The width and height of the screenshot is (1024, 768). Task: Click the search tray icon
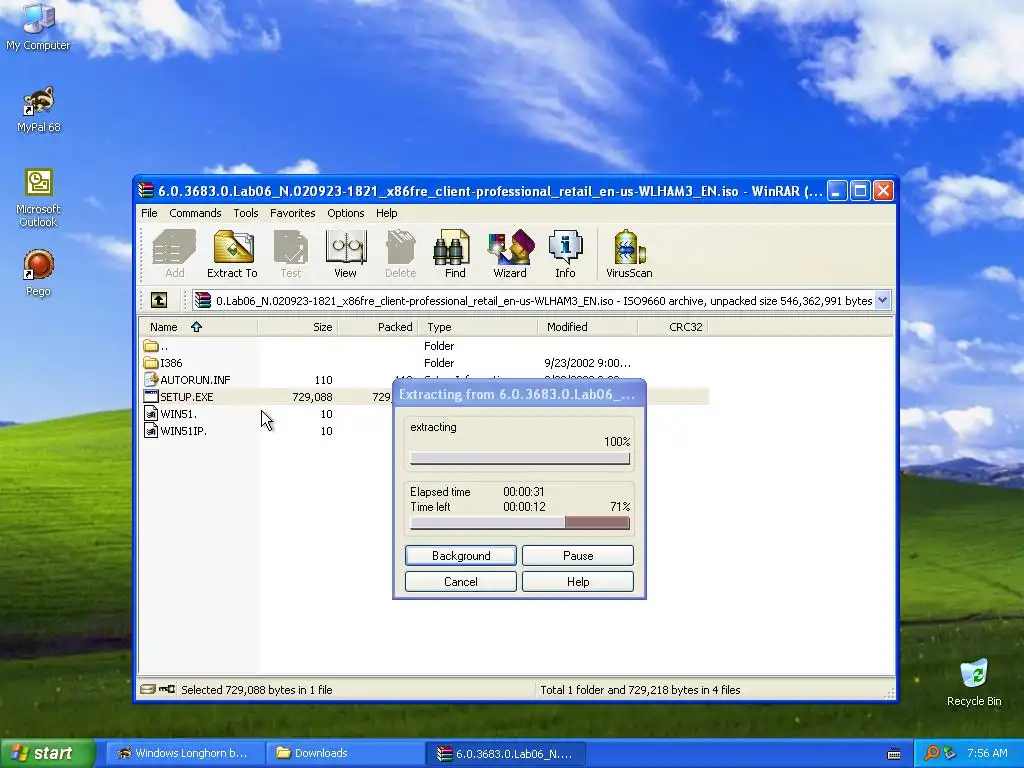point(932,753)
